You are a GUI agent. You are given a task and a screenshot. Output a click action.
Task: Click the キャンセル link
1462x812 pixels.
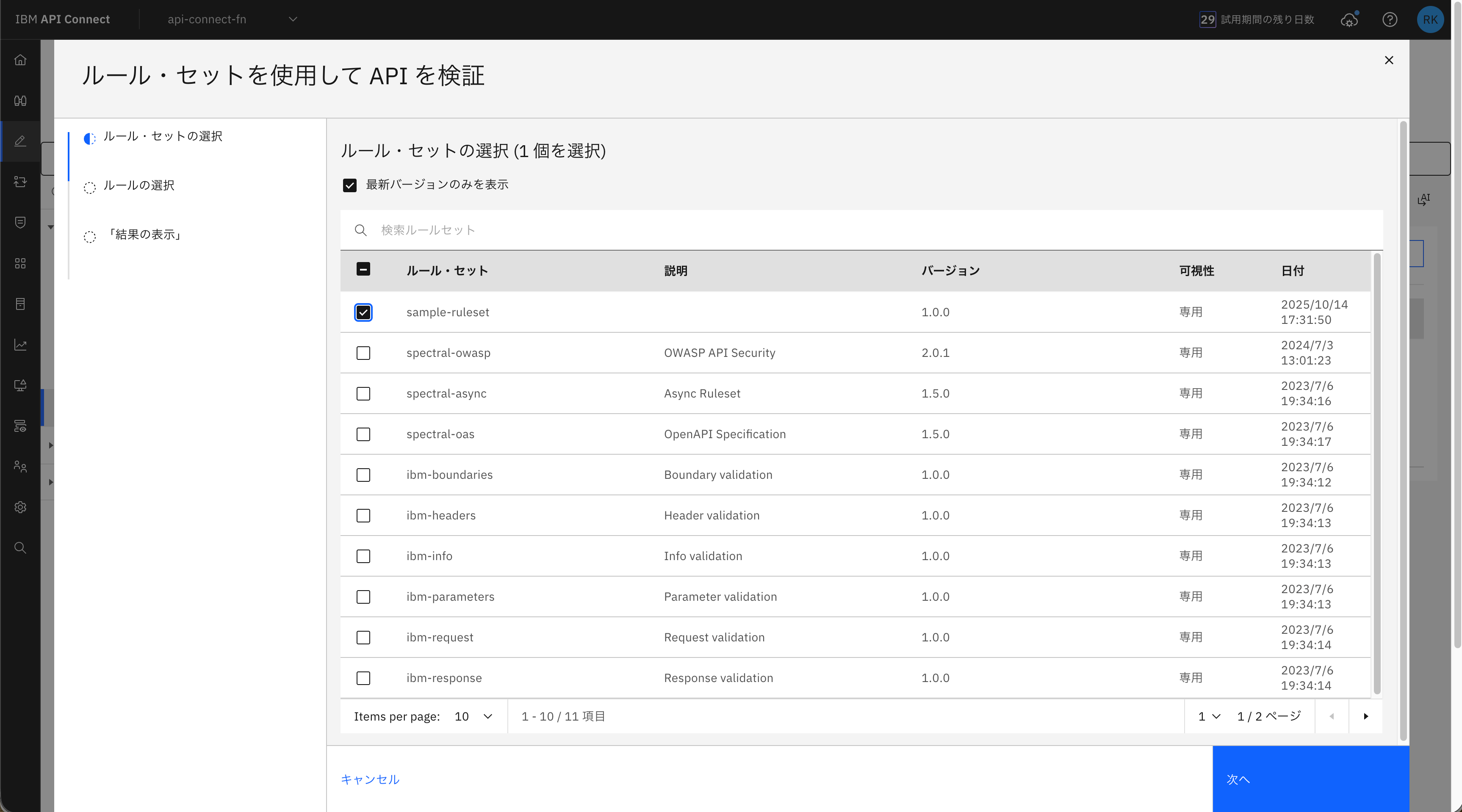(370, 779)
